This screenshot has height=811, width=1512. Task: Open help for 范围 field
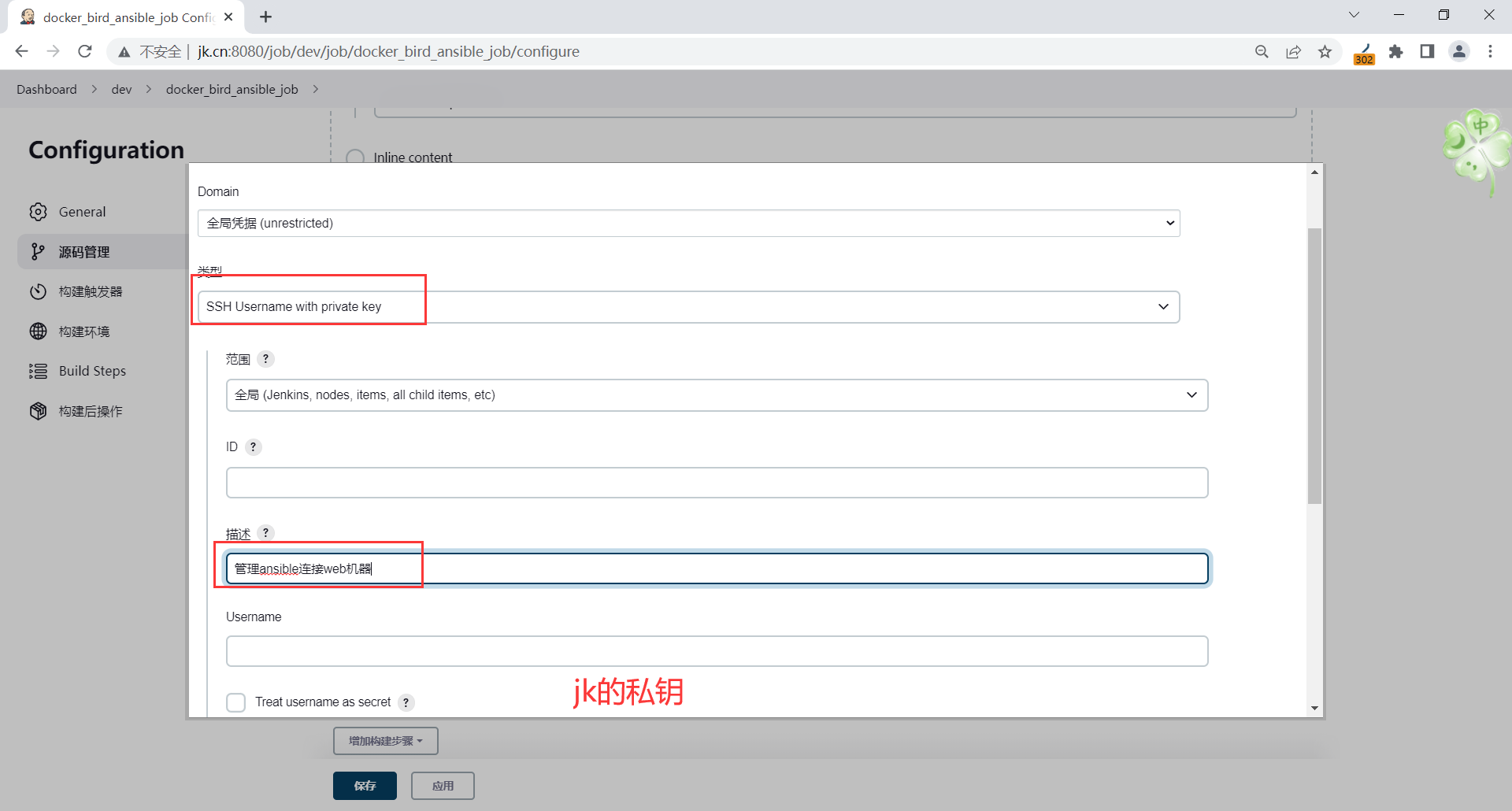click(x=265, y=359)
